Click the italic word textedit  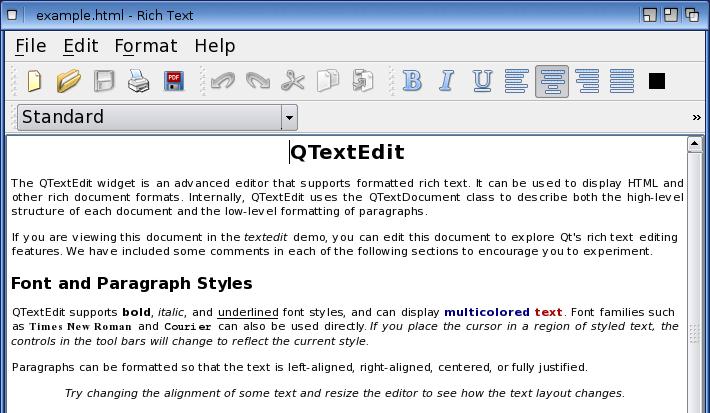pyautogui.click(x=265, y=237)
